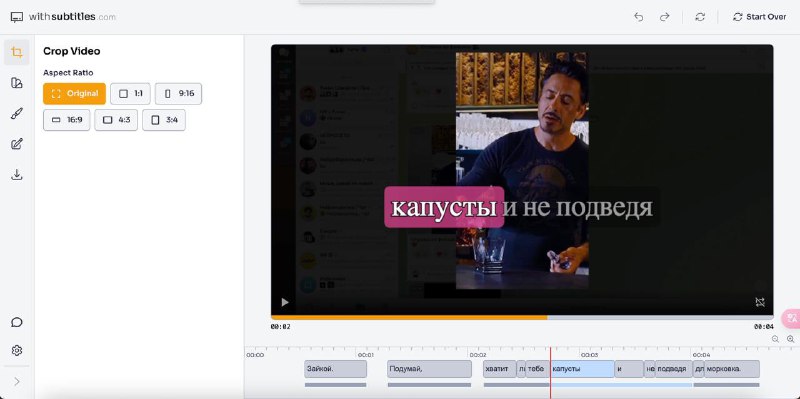Open the edit subtitles pencil icon
The height and width of the screenshot is (399, 800).
17,144
